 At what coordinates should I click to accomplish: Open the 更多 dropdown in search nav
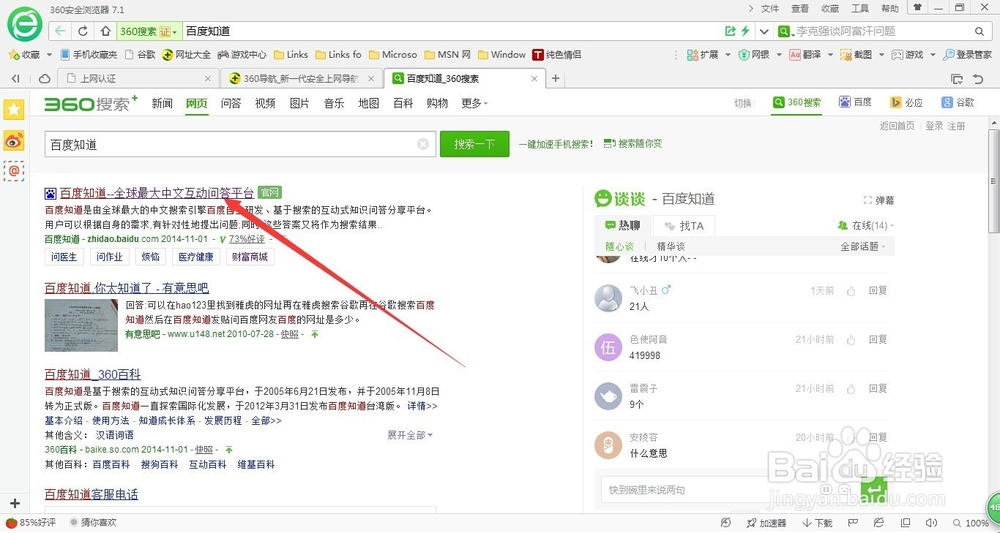[x=474, y=103]
